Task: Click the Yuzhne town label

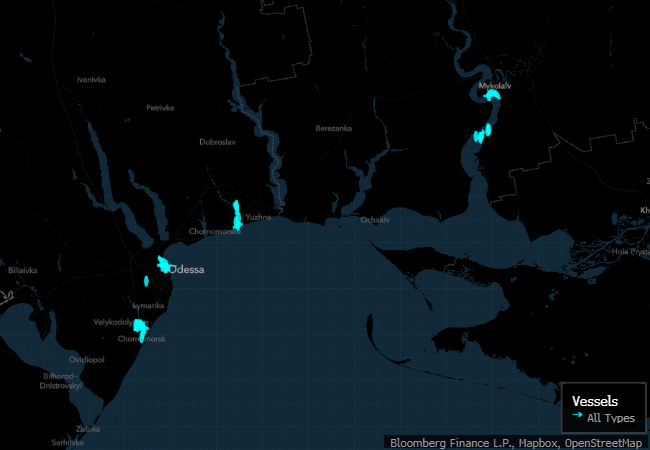Action: point(258,217)
